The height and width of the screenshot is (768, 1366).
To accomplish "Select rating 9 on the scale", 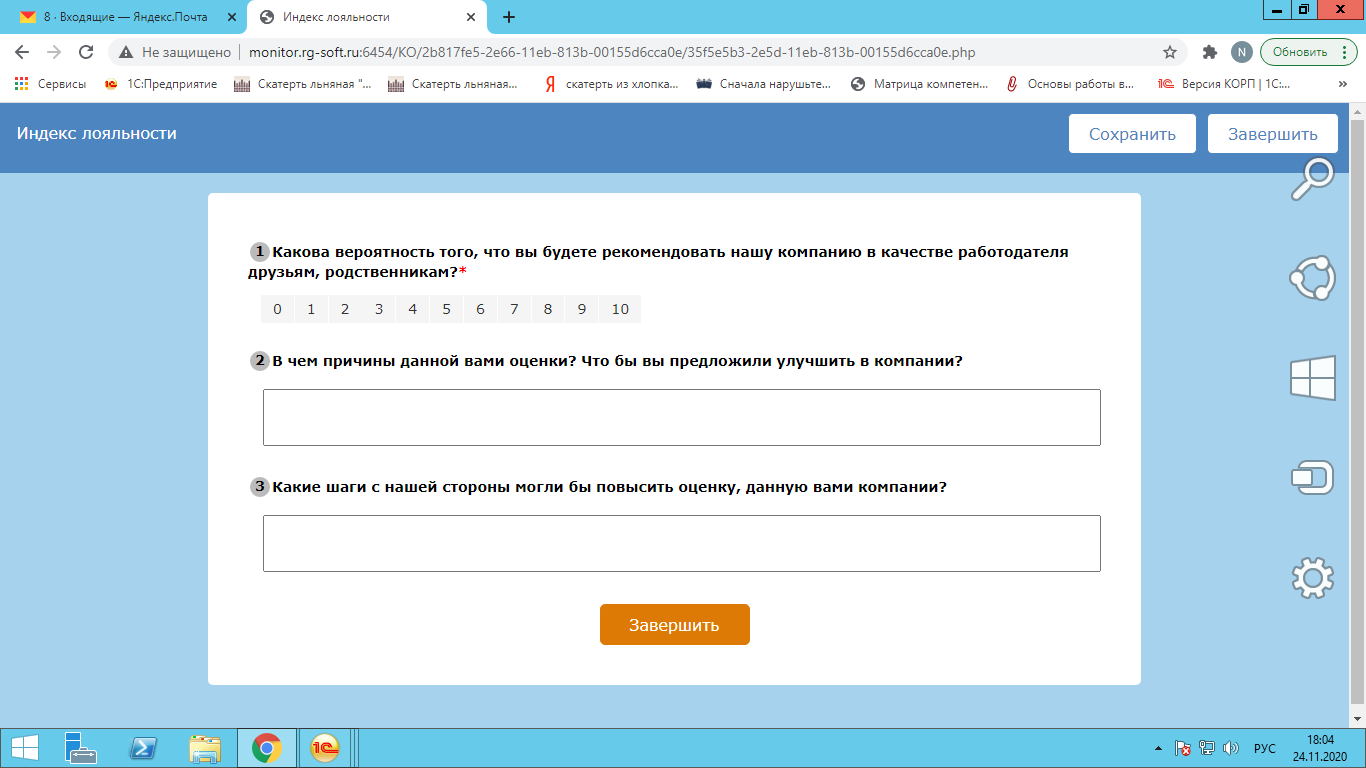I will [582, 309].
